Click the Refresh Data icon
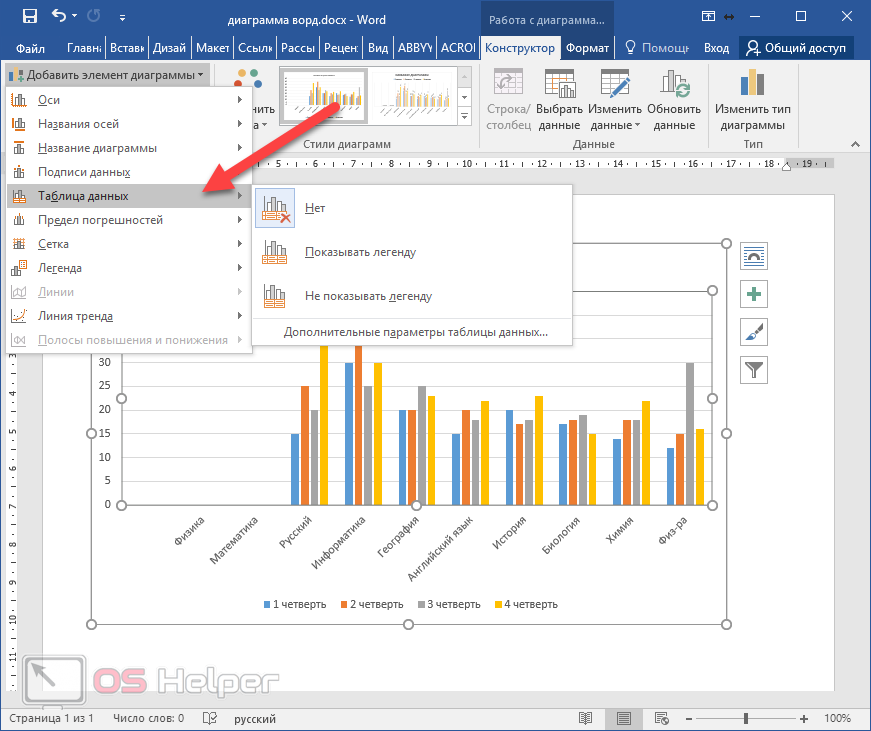The image size is (871, 731). pos(673,100)
